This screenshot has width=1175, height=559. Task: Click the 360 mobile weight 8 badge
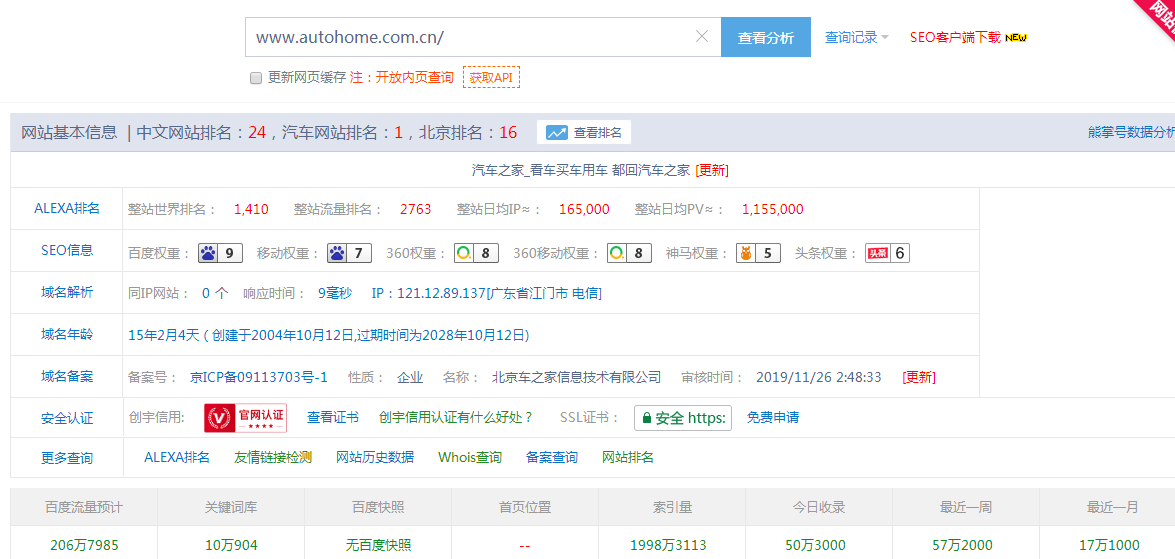(x=629, y=253)
